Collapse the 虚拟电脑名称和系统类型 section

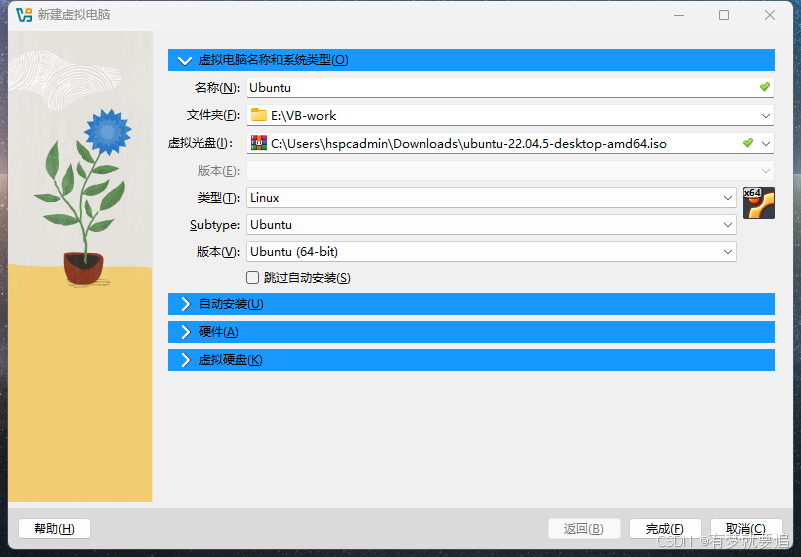pyautogui.click(x=471, y=60)
